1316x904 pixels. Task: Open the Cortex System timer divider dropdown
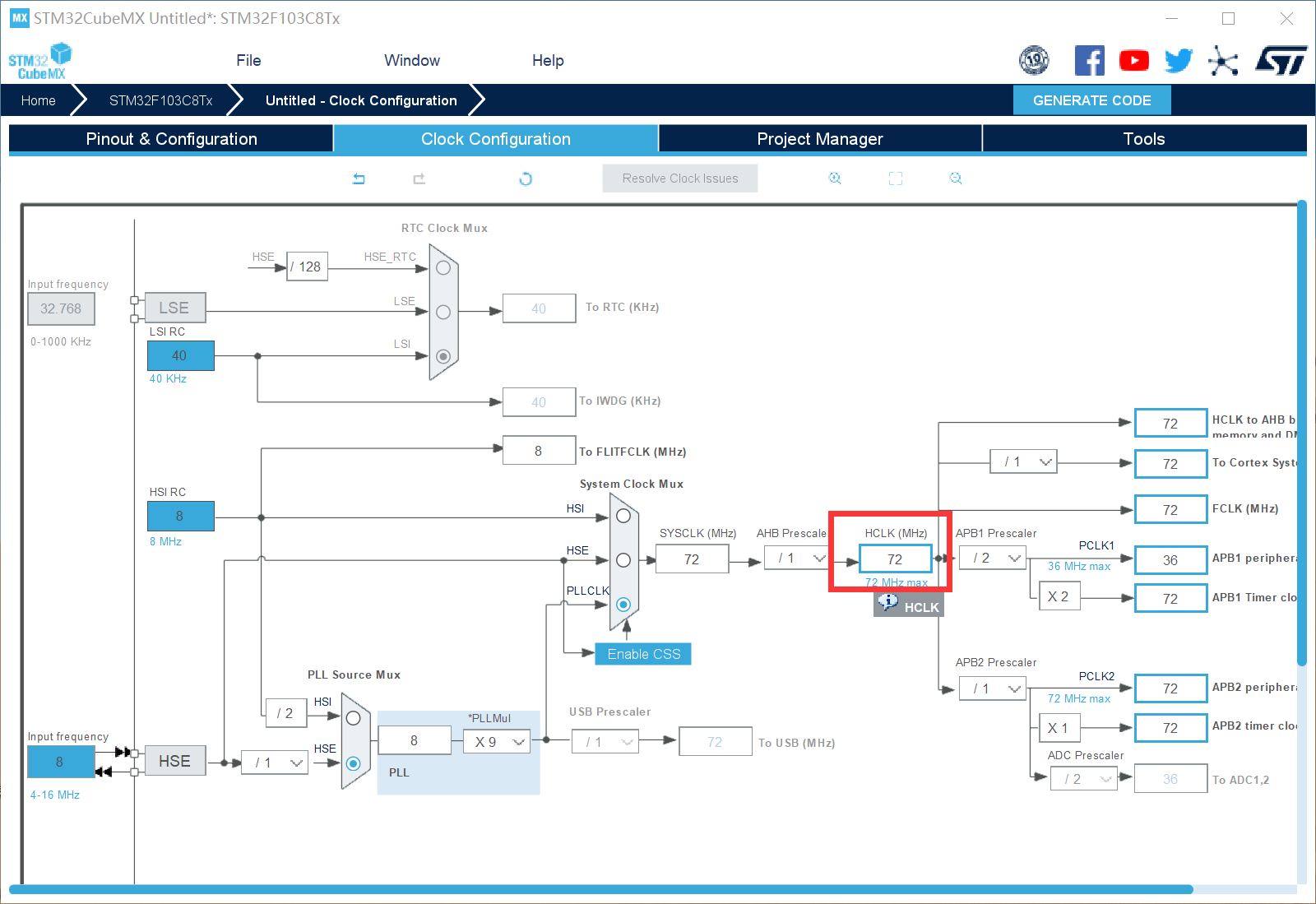pyautogui.click(x=1023, y=461)
